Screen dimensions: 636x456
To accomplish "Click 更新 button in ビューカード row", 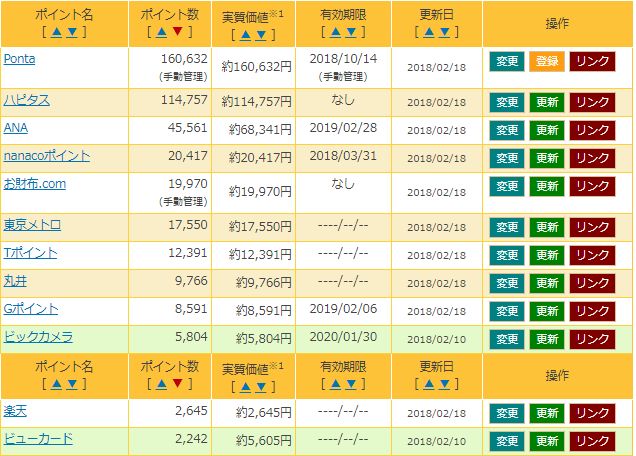I will [x=547, y=441].
